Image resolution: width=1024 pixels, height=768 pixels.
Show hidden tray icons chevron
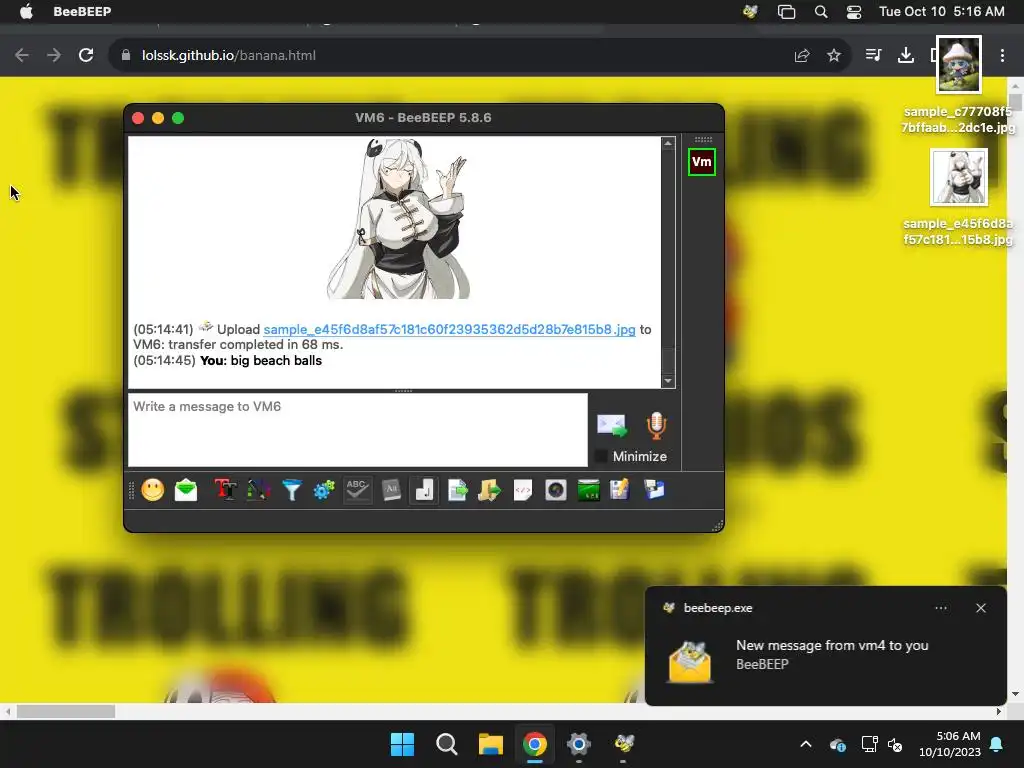point(806,744)
